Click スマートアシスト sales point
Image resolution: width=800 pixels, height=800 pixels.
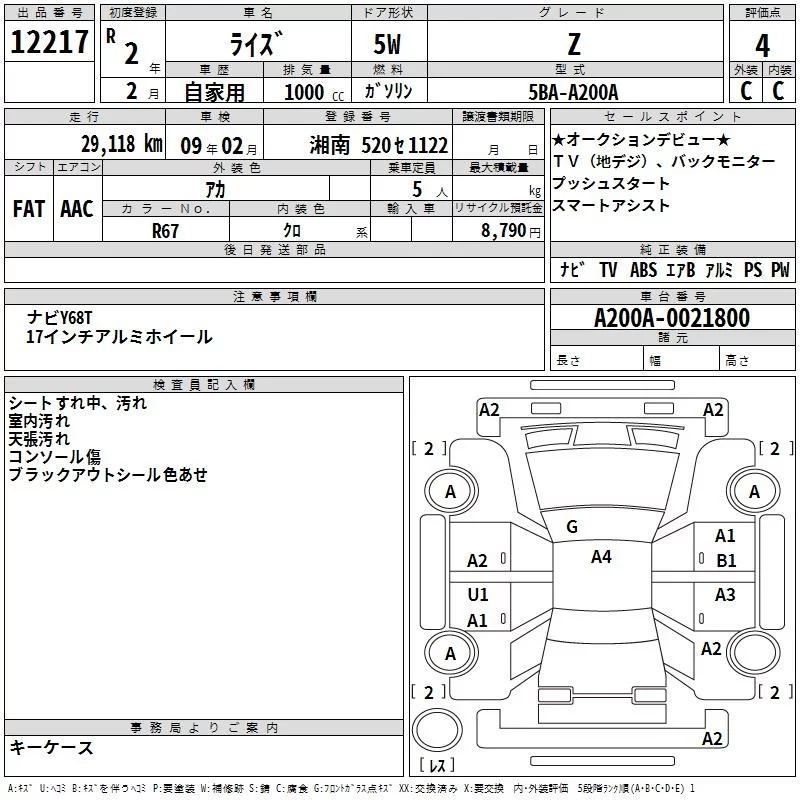pos(611,205)
